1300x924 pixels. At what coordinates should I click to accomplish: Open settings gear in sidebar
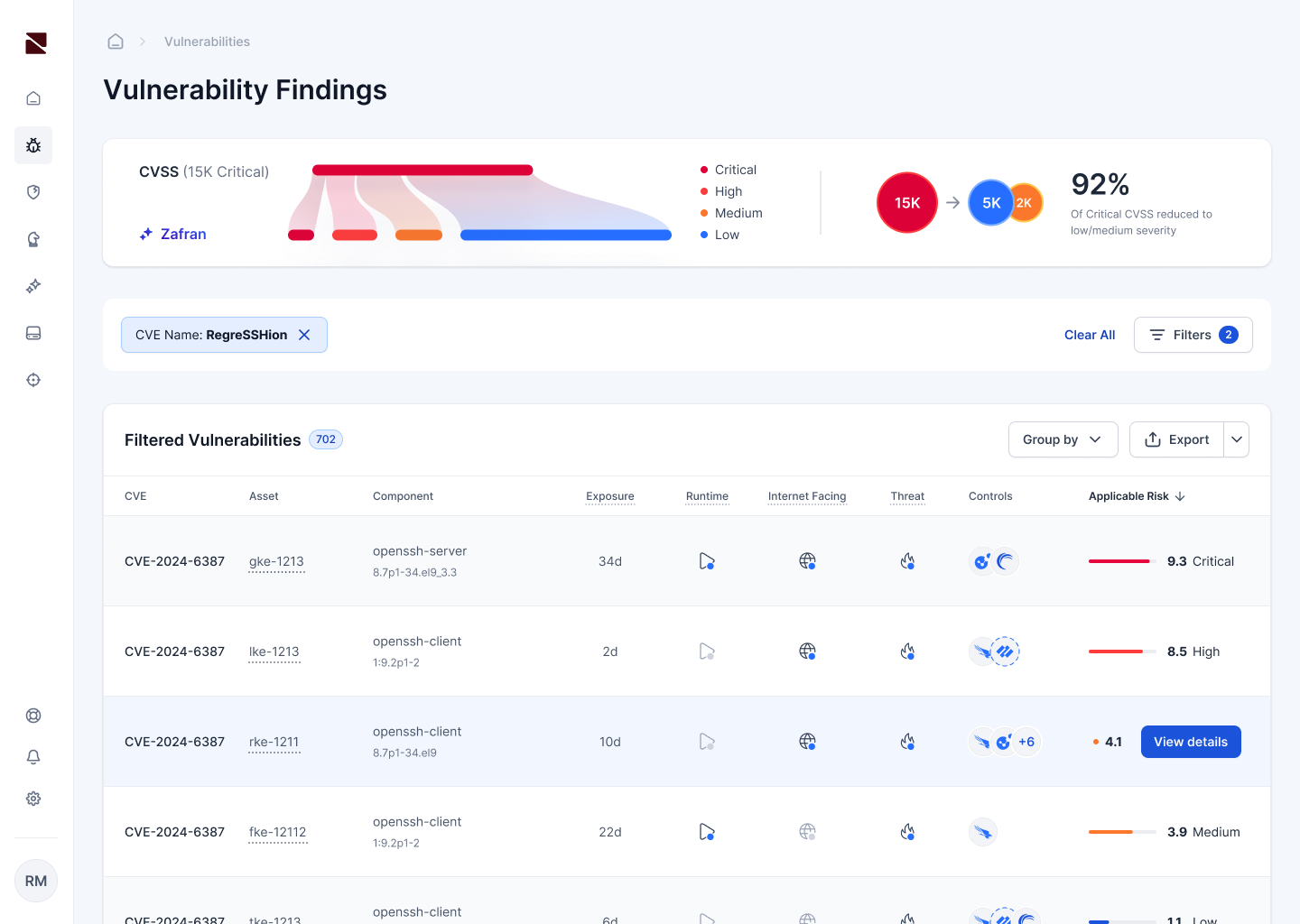coord(33,799)
